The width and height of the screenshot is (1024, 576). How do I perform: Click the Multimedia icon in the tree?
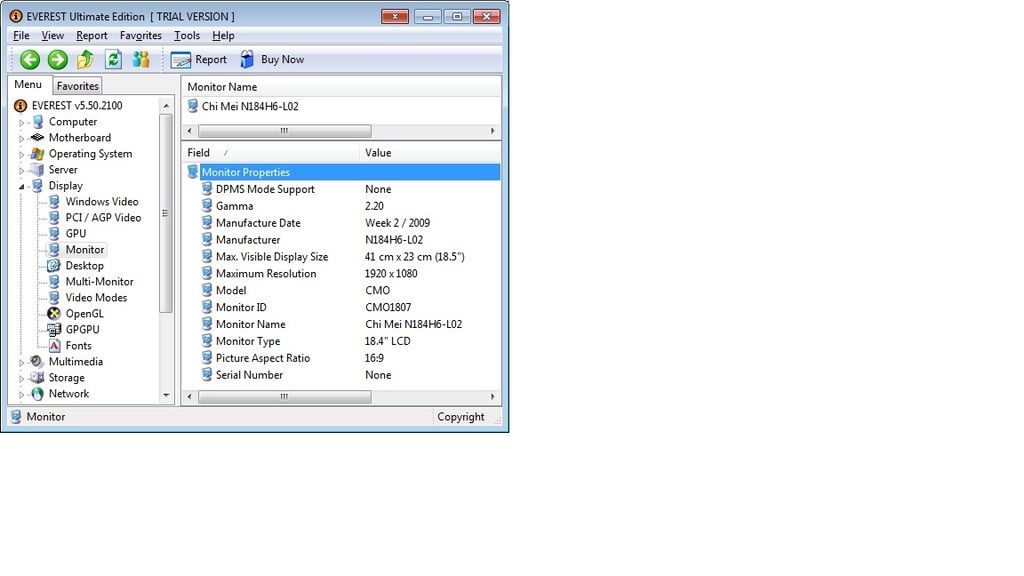click(38, 361)
